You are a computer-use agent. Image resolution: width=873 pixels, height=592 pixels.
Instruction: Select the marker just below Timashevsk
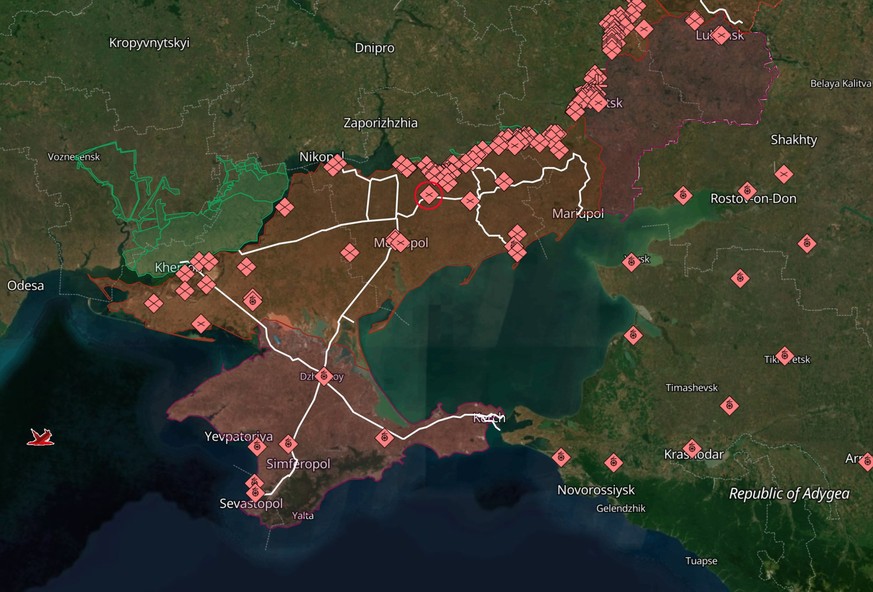pyautogui.click(x=729, y=406)
